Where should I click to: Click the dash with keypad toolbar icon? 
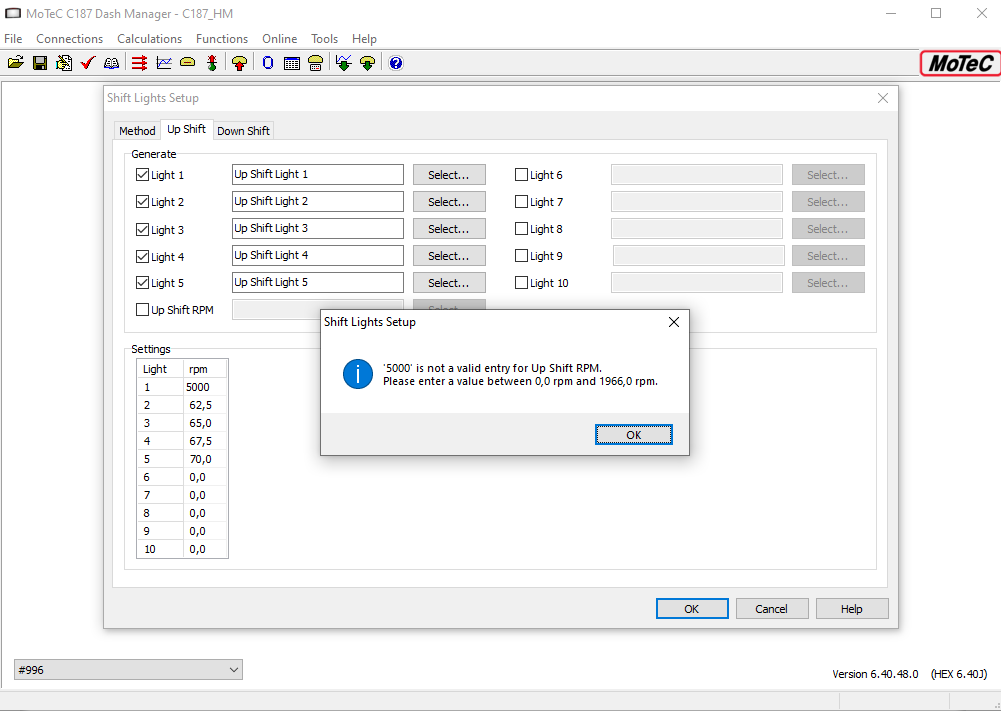point(315,63)
